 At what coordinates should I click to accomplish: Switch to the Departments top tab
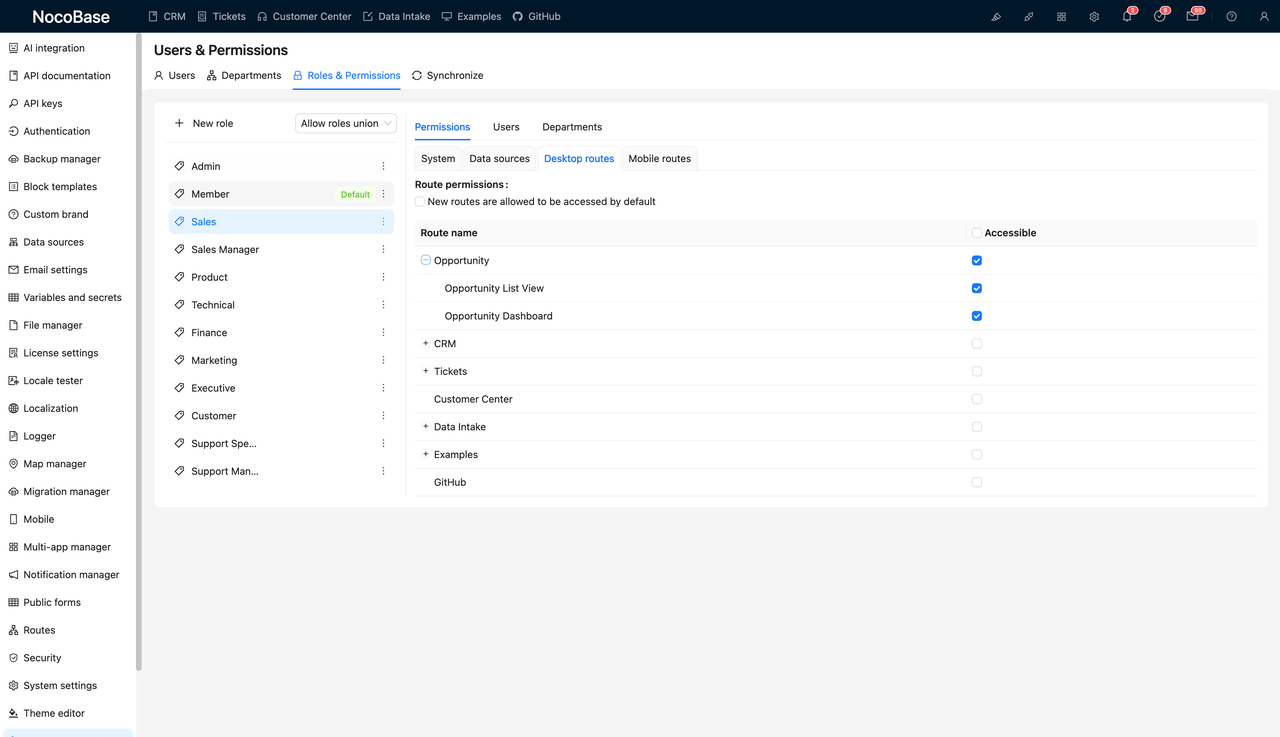(x=244, y=75)
